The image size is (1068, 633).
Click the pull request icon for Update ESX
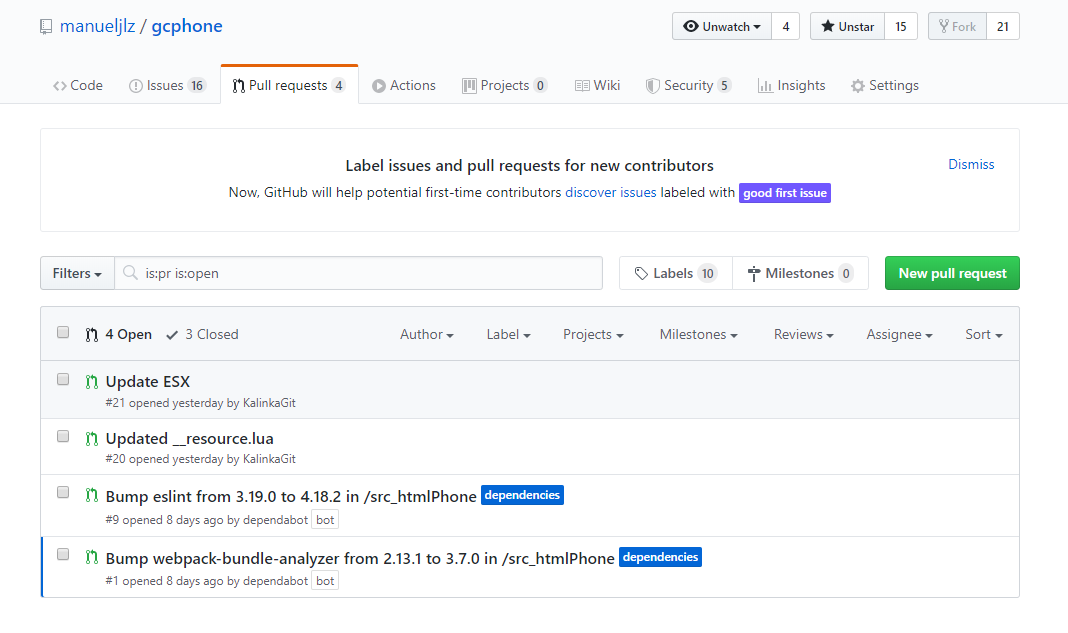pyautogui.click(x=91, y=382)
